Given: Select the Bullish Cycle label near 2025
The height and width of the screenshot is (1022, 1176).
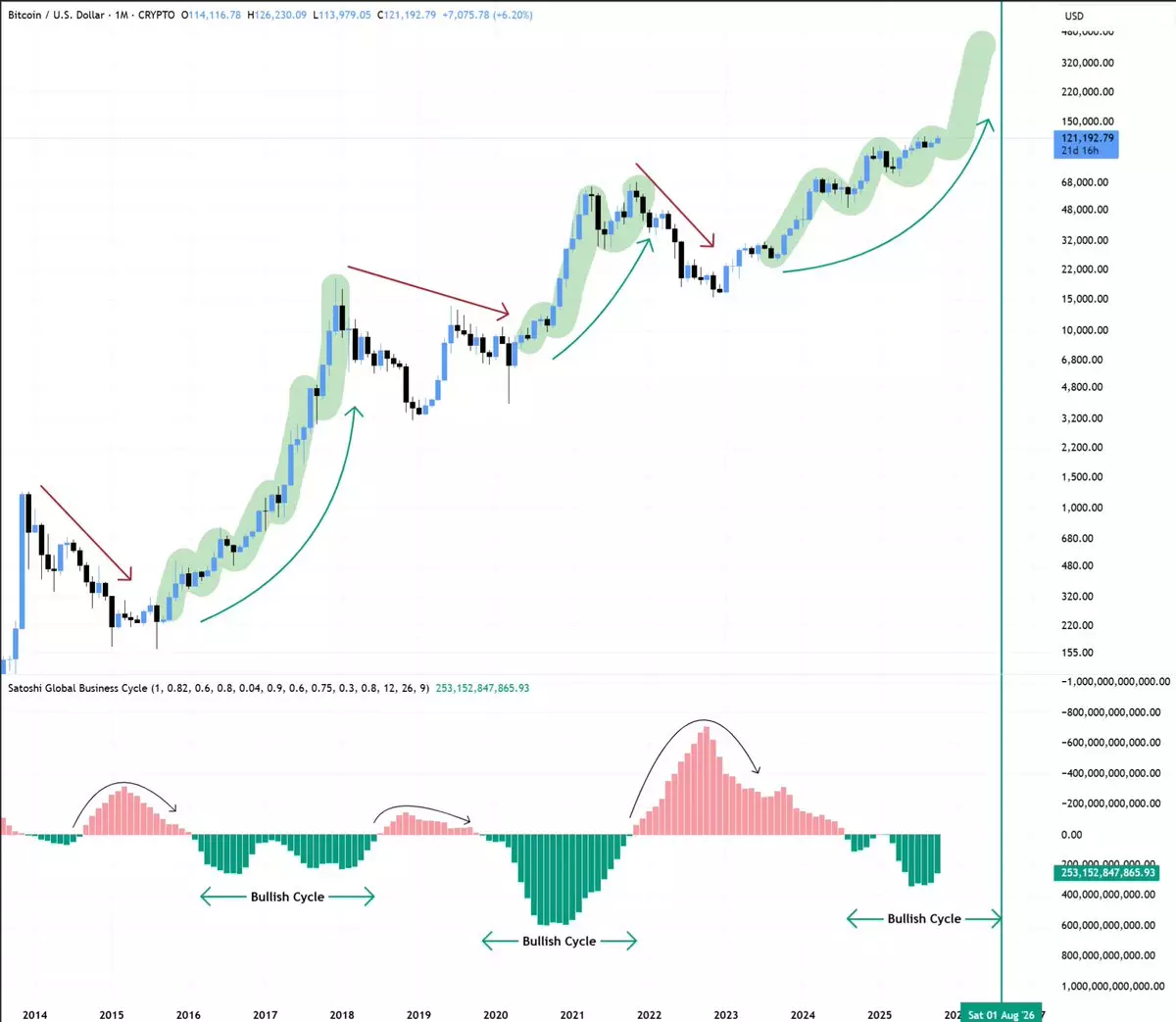Looking at the screenshot, I should coord(923,918).
